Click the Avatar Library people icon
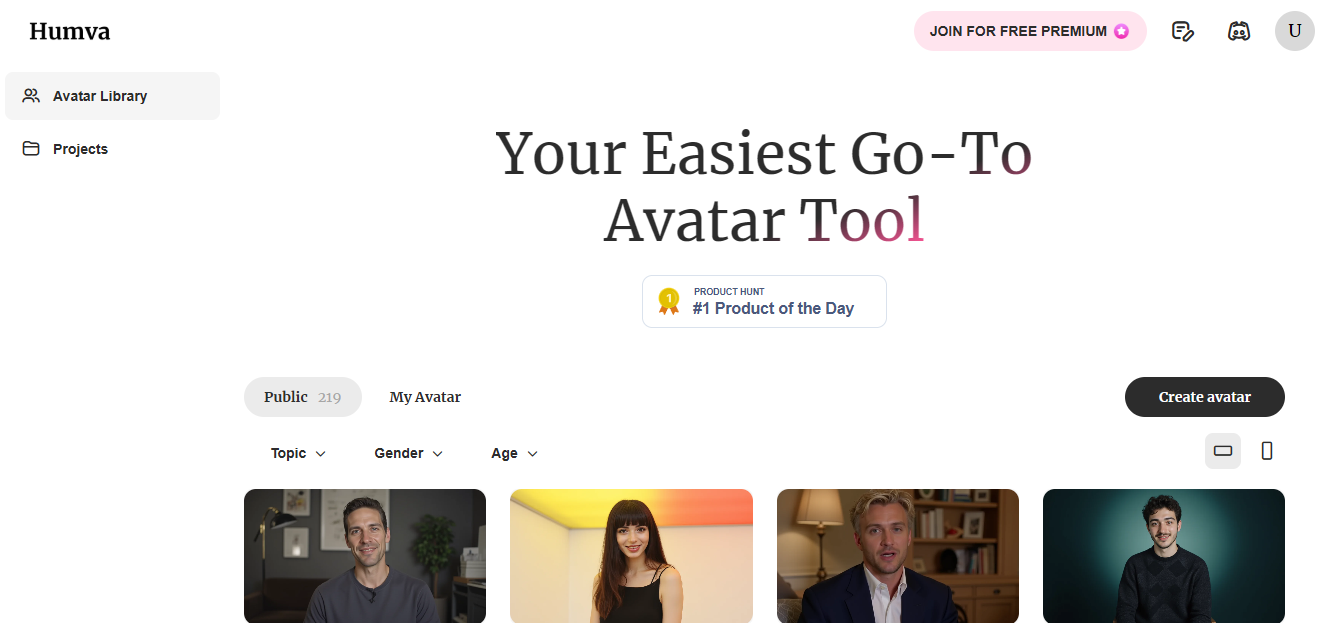The image size is (1328, 623). point(31,96)
